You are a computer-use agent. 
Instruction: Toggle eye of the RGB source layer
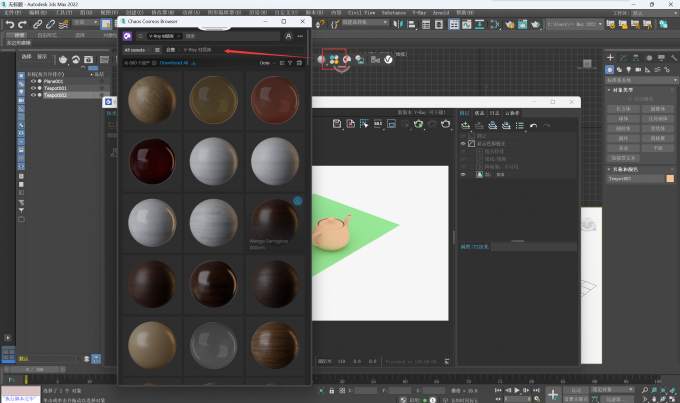coord(463,174)
